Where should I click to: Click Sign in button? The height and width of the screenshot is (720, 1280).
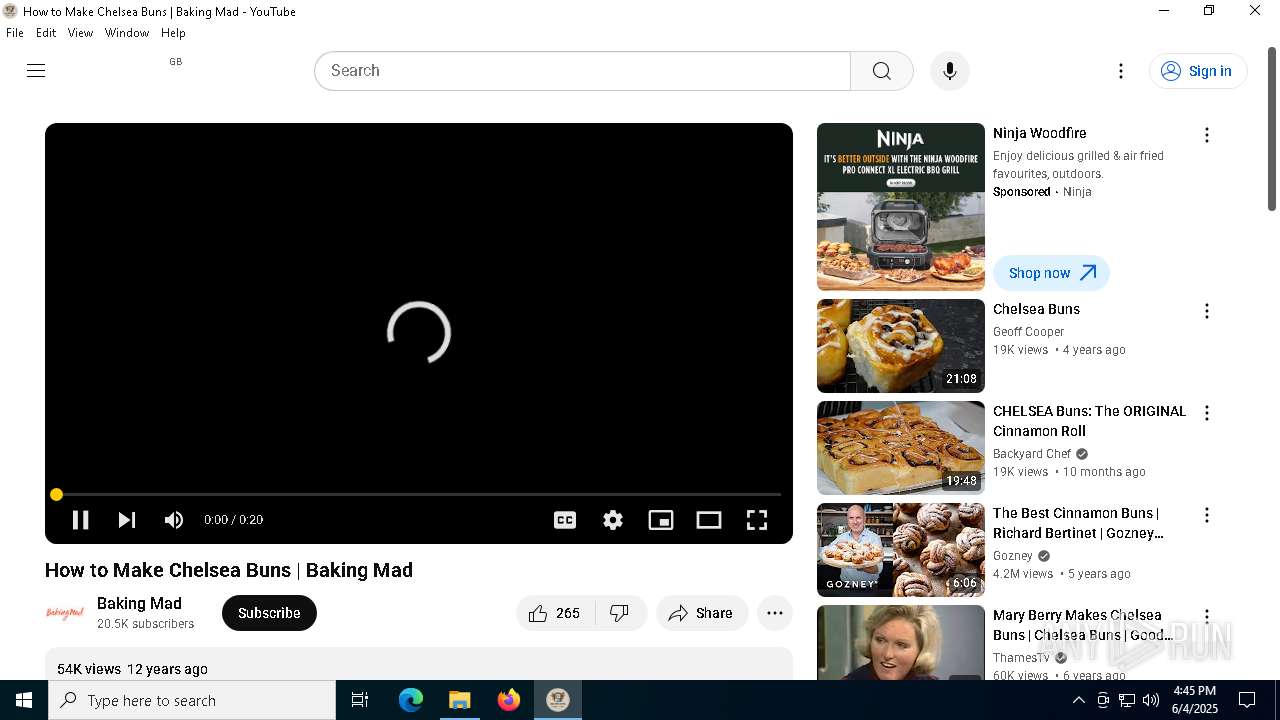1198,71
